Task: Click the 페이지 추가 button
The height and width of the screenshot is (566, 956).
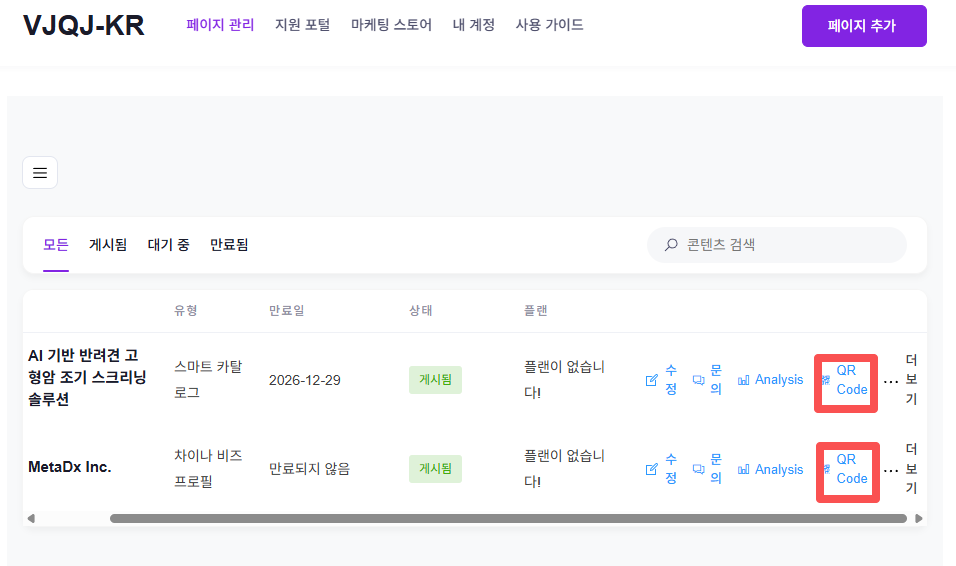Action: click(x=863, y=26)
